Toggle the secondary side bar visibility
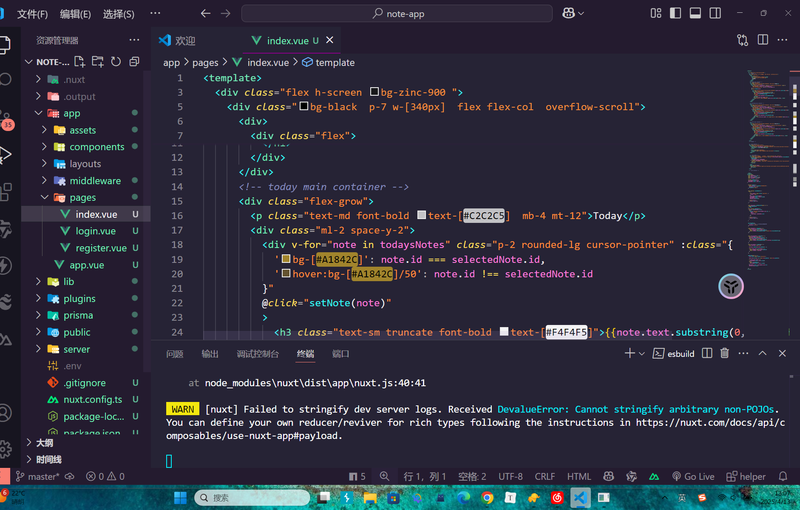Image resolution: width=800 pixels, height=510 pixels. pos(715,13)
